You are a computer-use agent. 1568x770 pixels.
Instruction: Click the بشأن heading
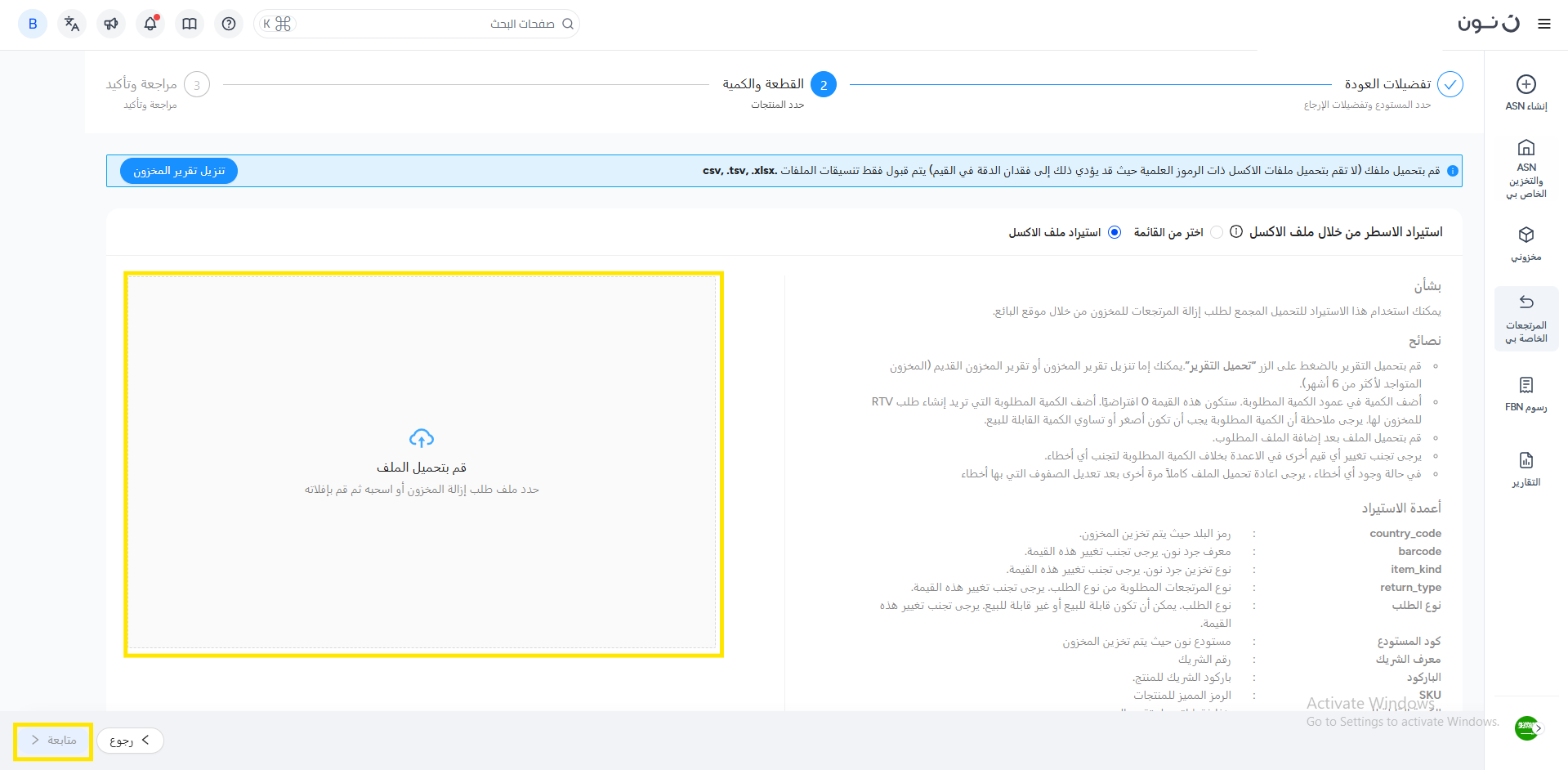1428,286
